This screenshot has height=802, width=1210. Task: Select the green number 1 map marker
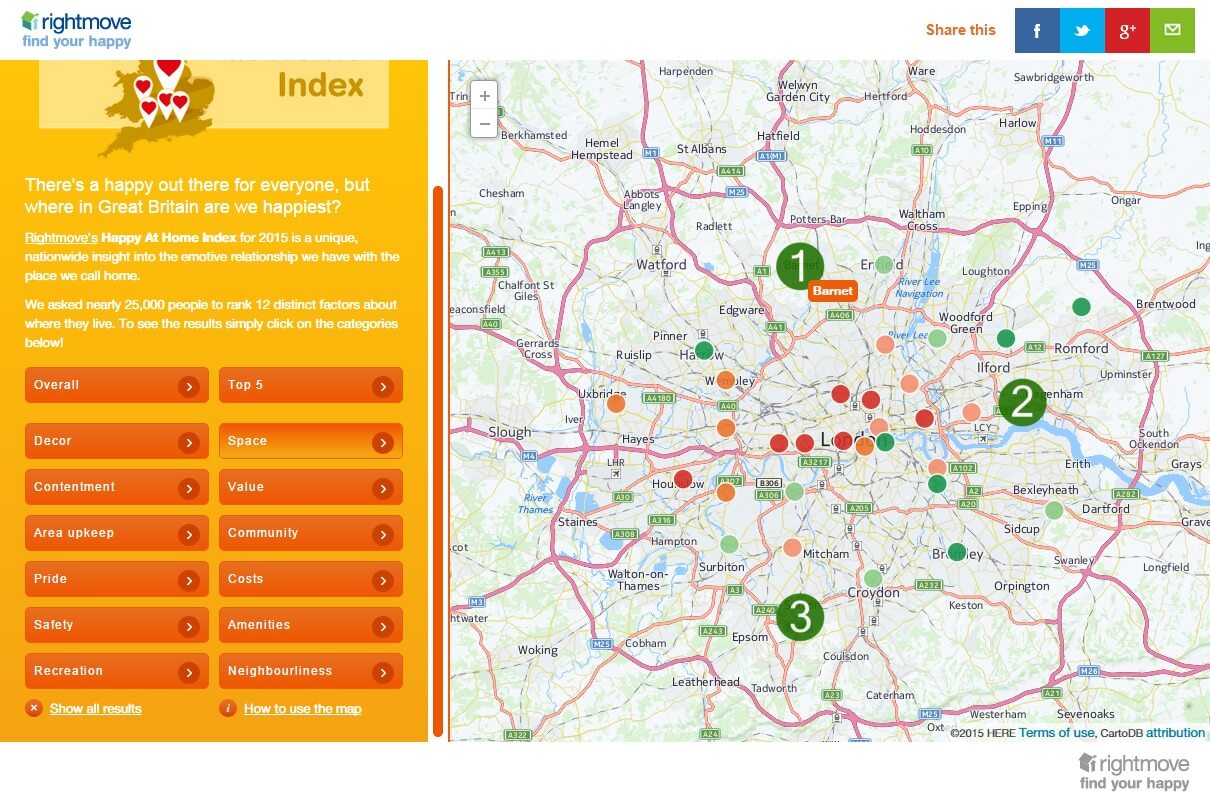click(x=798, y=265)
